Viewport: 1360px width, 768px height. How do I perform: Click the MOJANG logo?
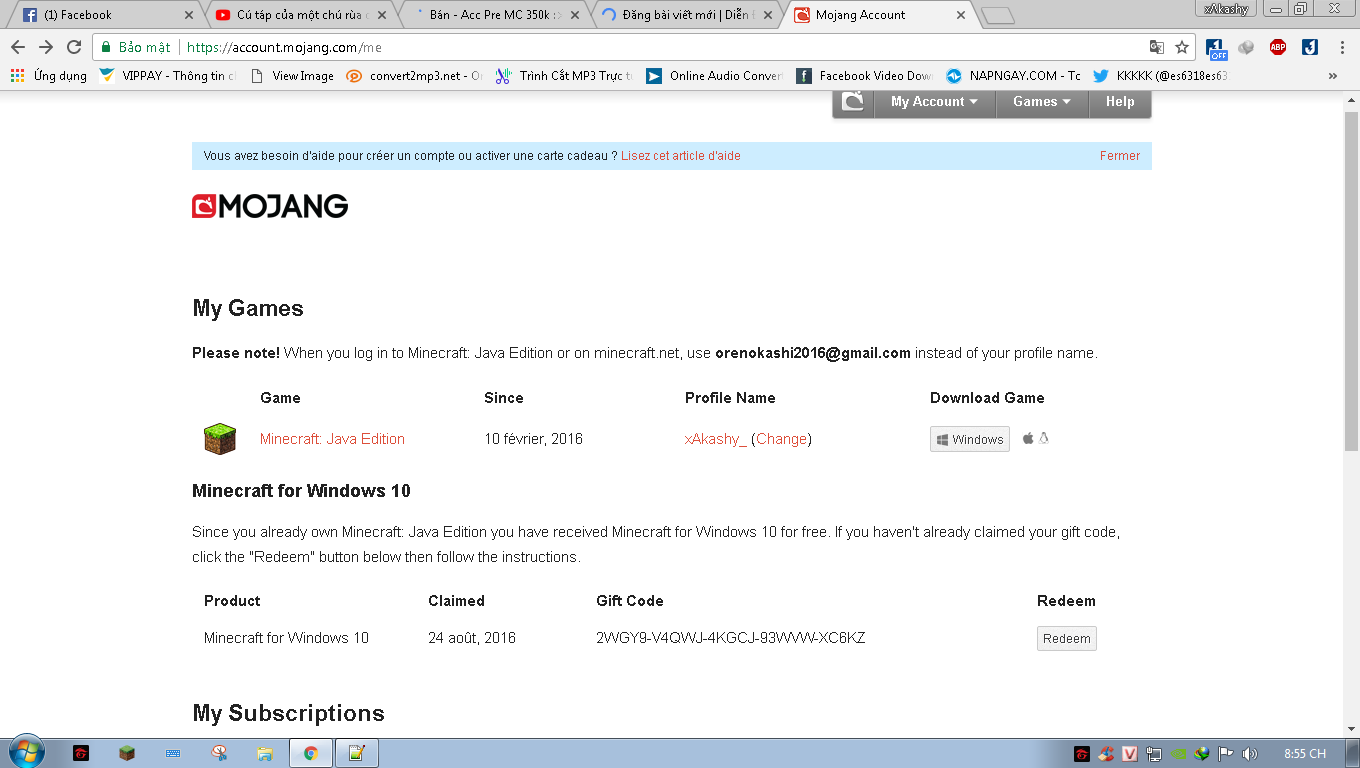point(270,206)
